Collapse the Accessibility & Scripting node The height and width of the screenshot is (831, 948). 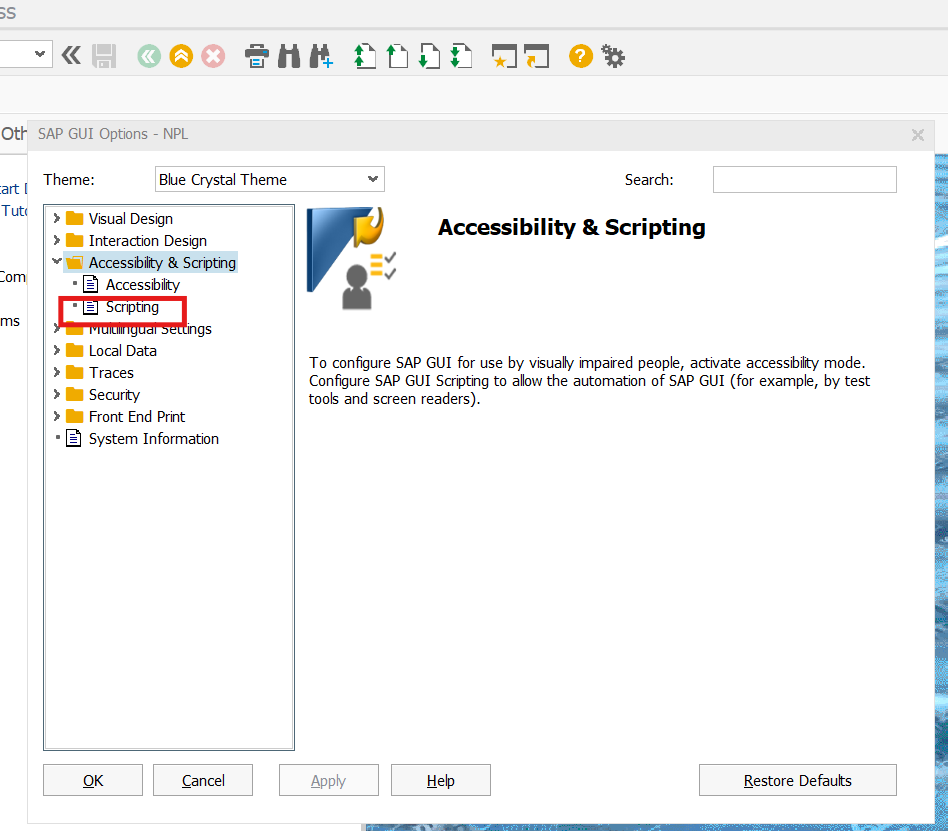pos(57,262)
